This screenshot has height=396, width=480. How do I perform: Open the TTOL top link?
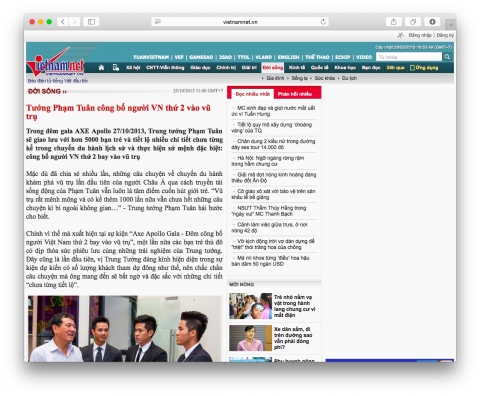point(244,57)
